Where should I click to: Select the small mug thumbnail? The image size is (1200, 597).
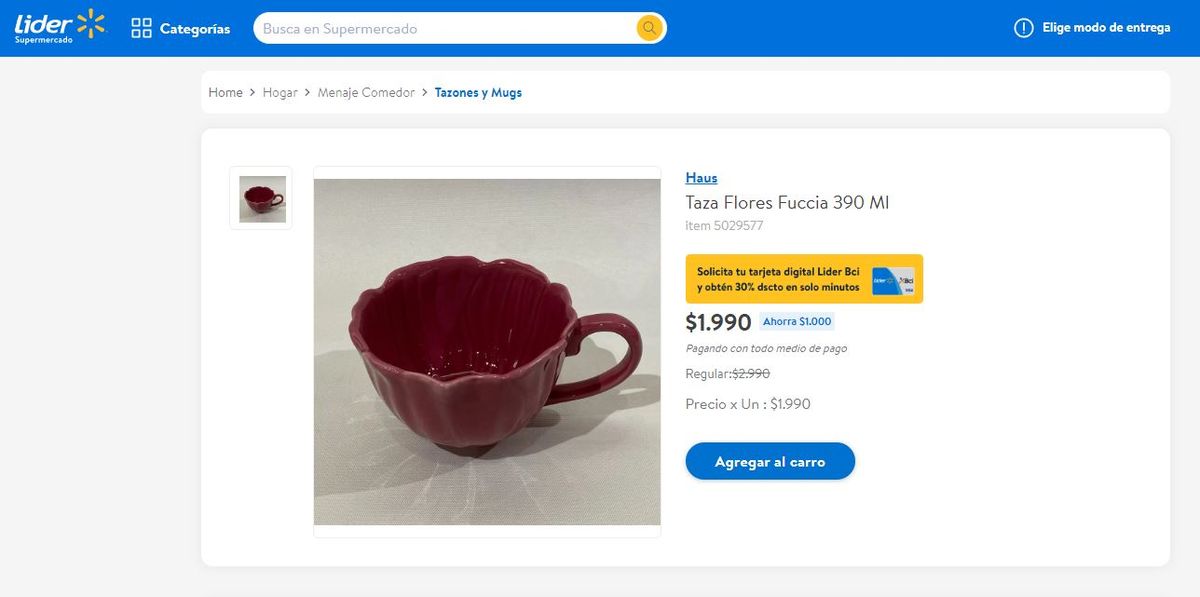(x=262, y=198)
